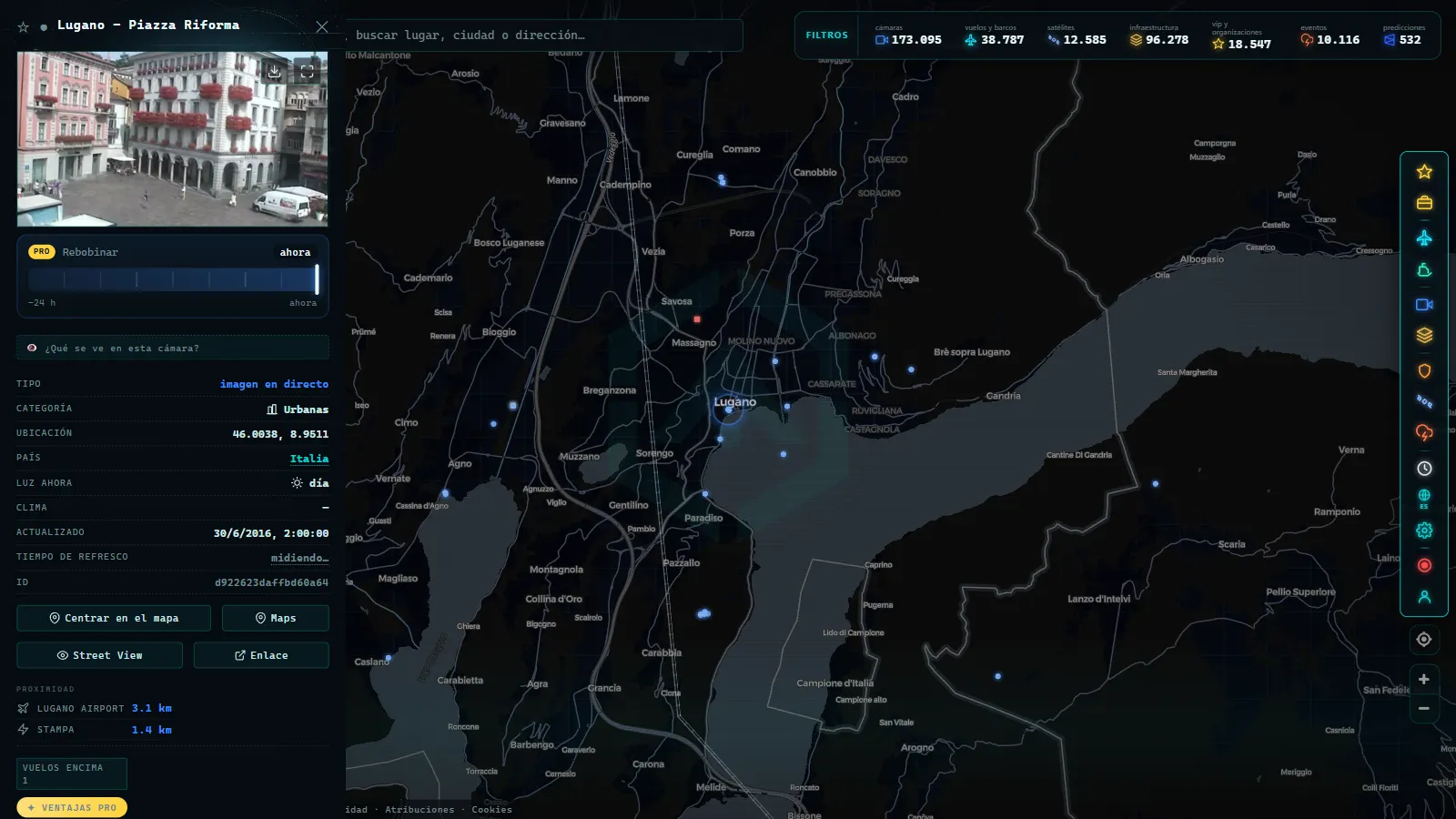Open Street View for this camera
Image resolution: width=1456 pixels, height=819 pixels.
click(99, 655)
